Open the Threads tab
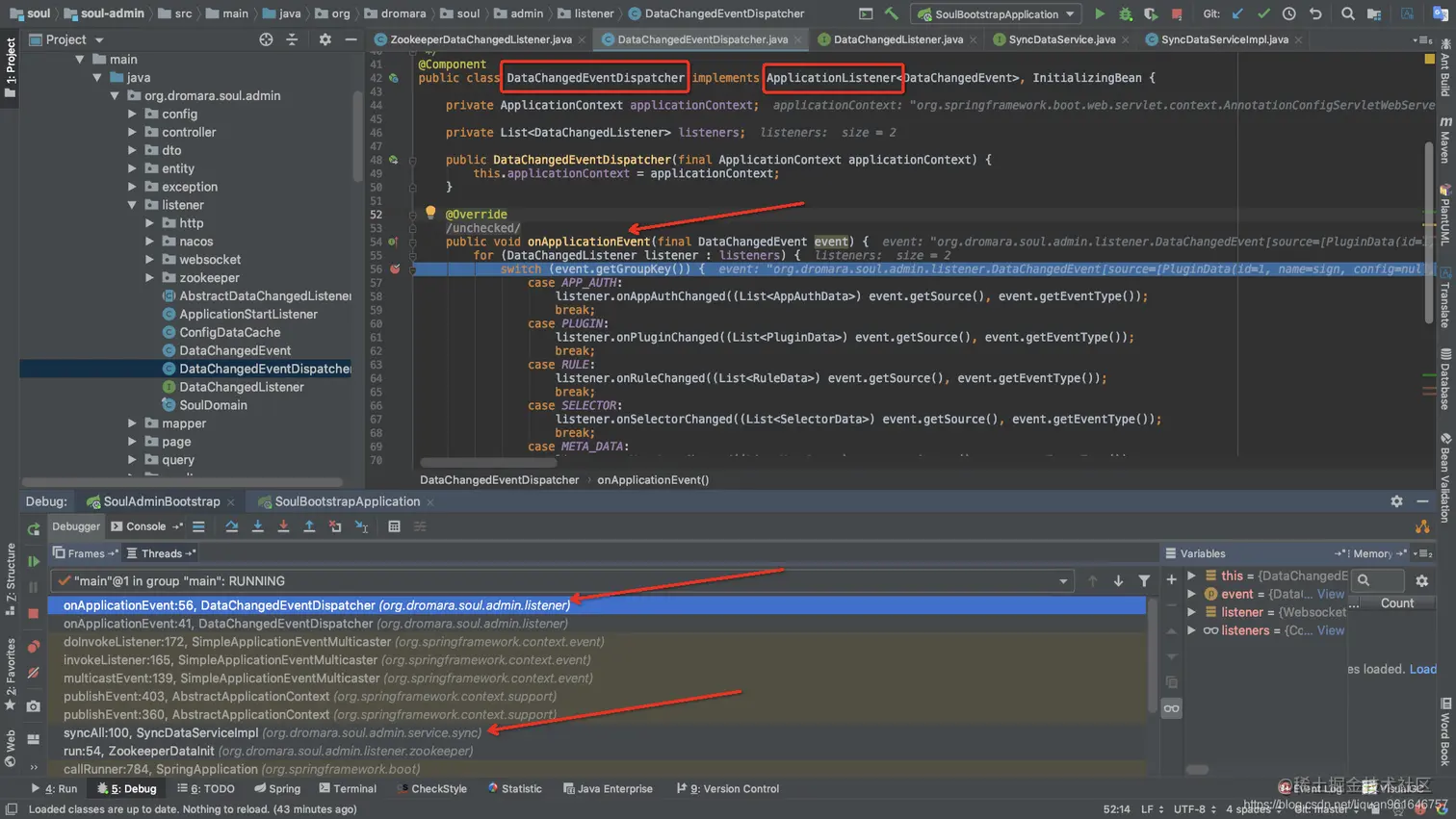Screen dimensions: 1456x819 click(161, 553)
